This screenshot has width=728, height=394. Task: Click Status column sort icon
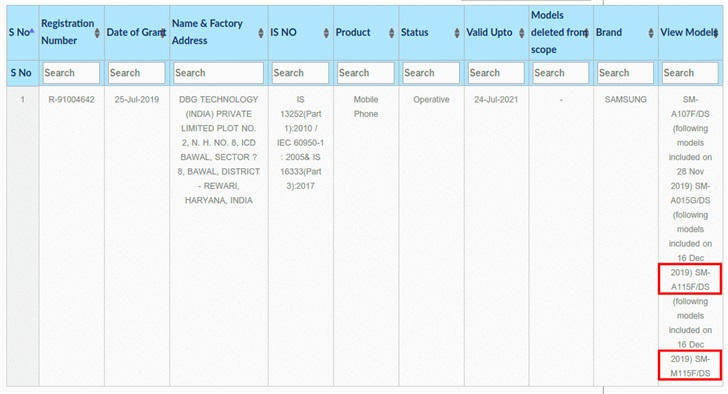[x=457, y=32]
